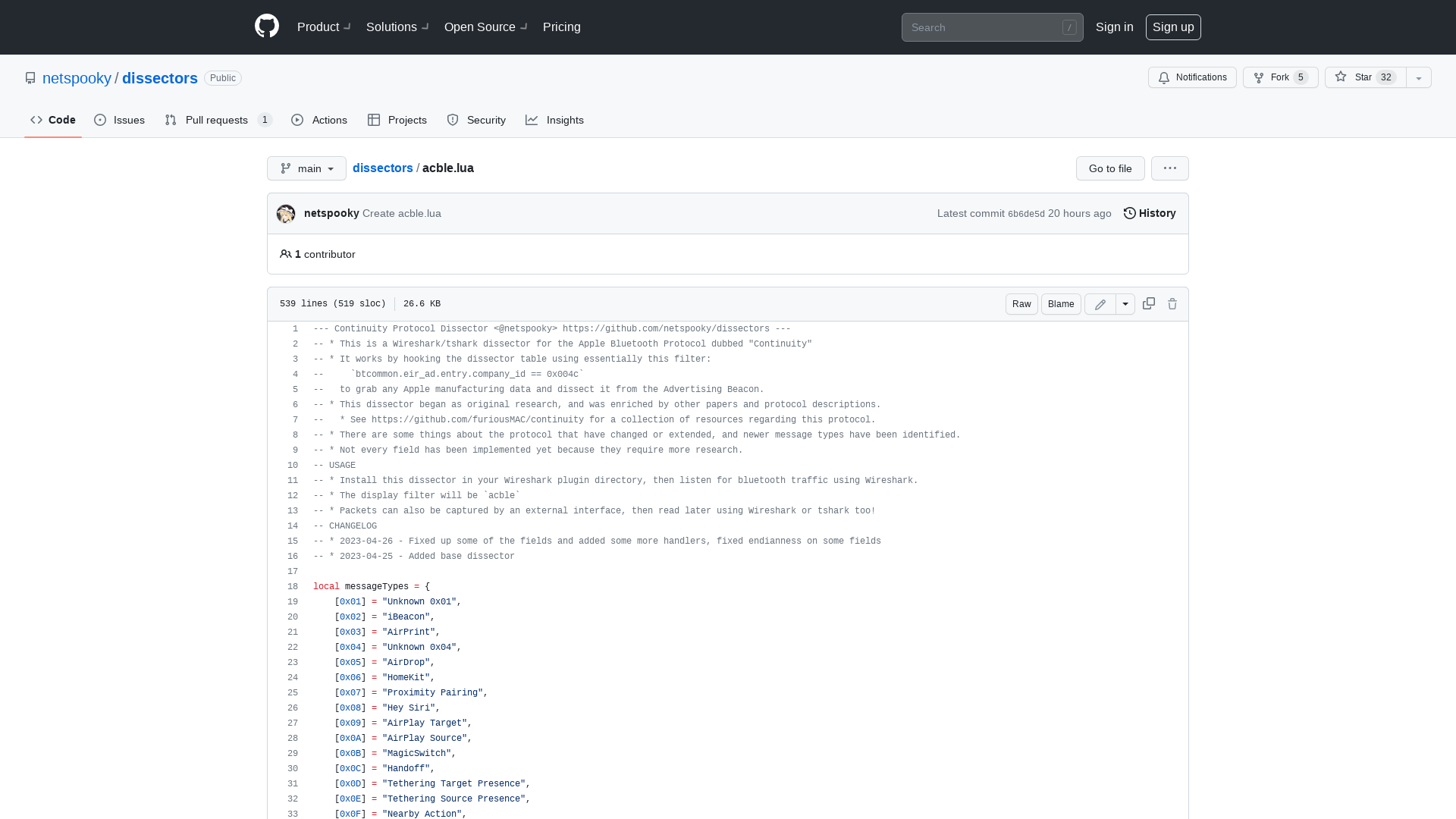Click the dissectors breadcrumb link
1456x819 pixels.
(x=383, y=168)
